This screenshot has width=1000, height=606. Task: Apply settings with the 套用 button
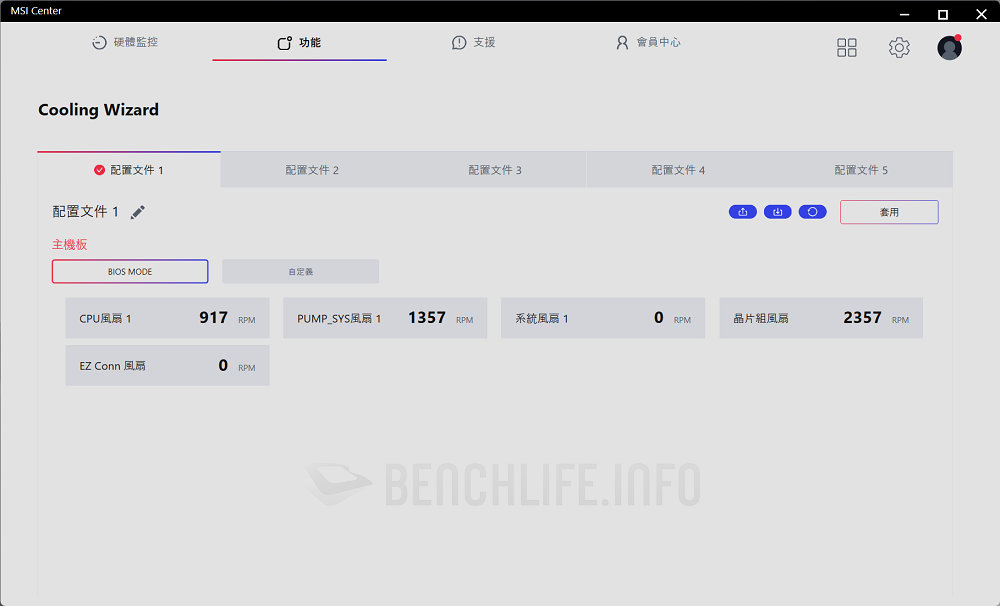click(x=889, y=212)
